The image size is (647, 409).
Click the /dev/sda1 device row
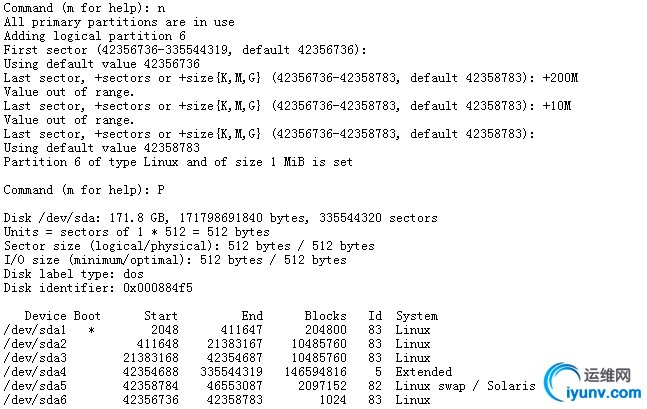217,330
